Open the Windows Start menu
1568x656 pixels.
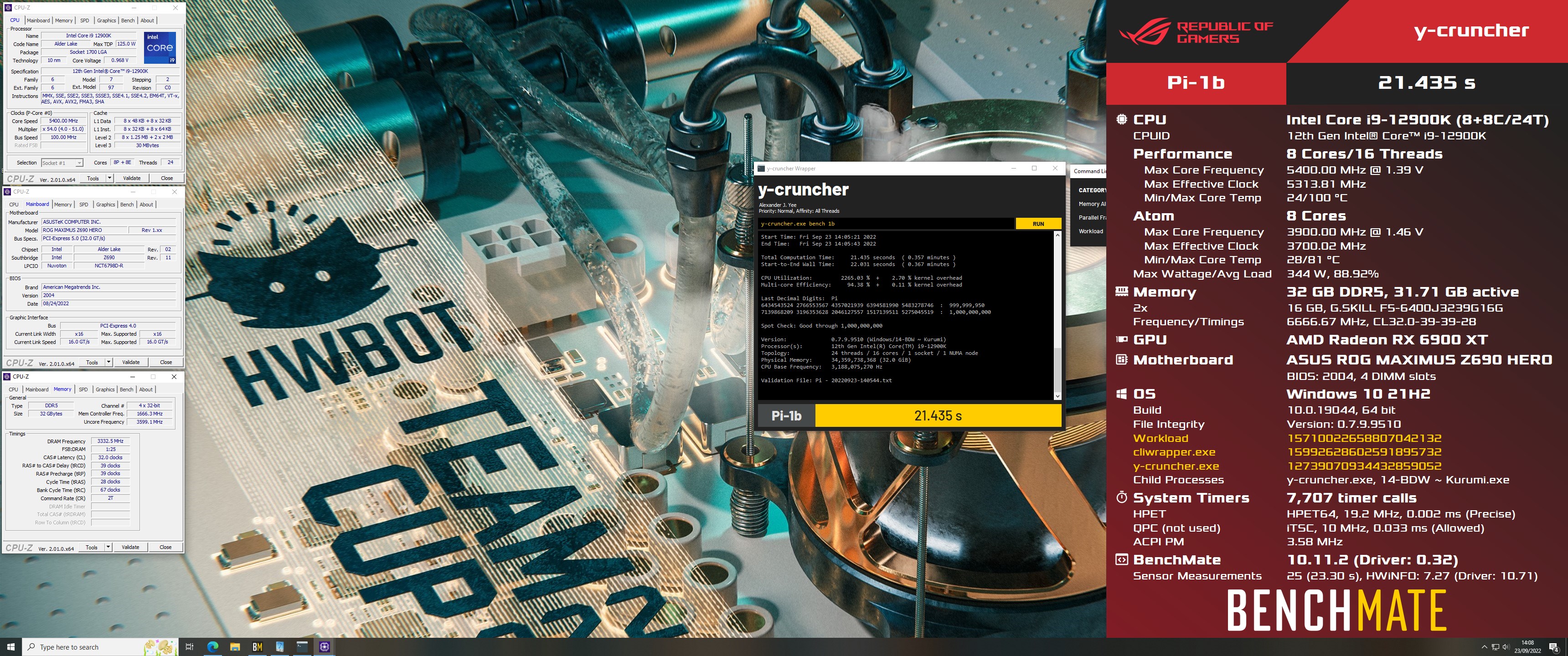coord(10,647)
